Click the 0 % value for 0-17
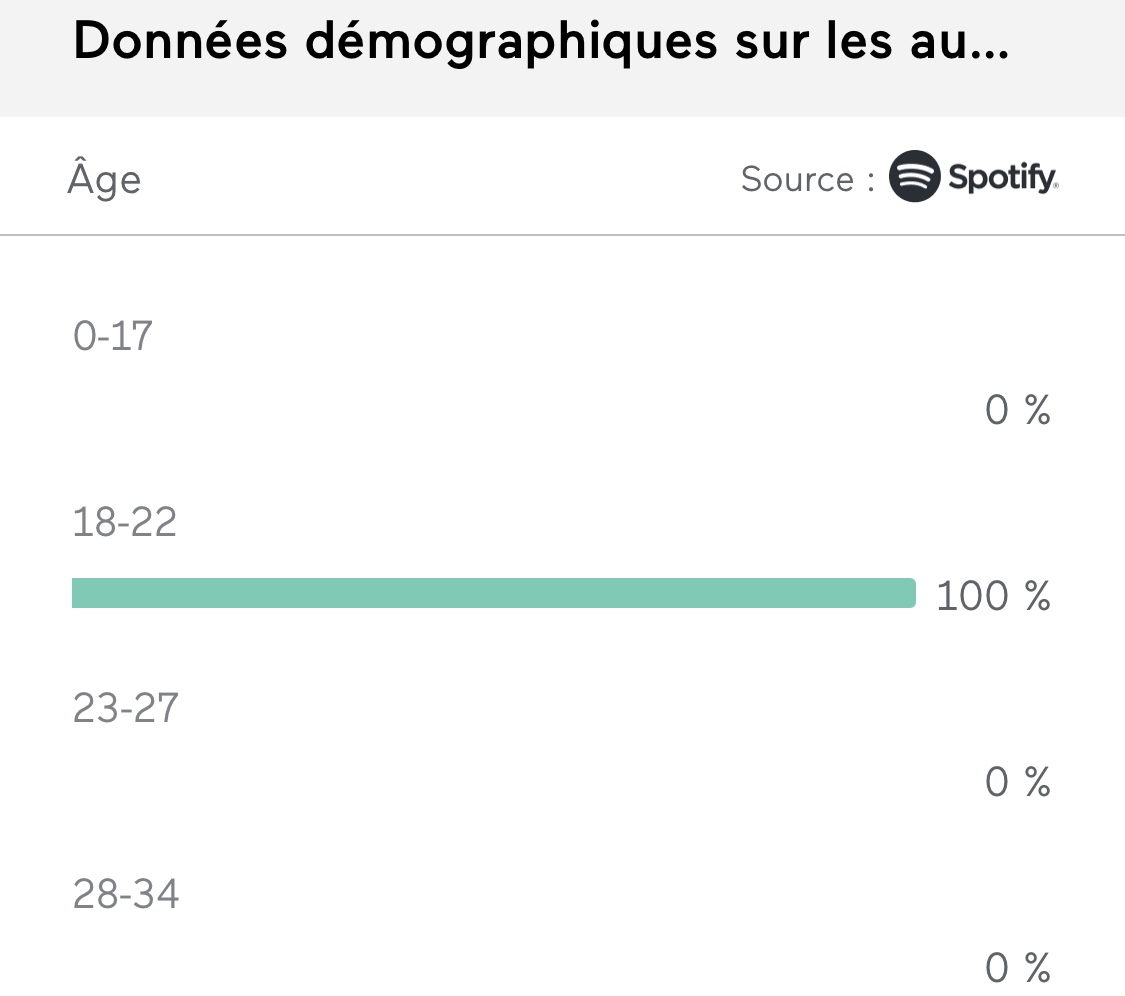The height and width of the screenshot is (996, 1125). coord(1017,410)
